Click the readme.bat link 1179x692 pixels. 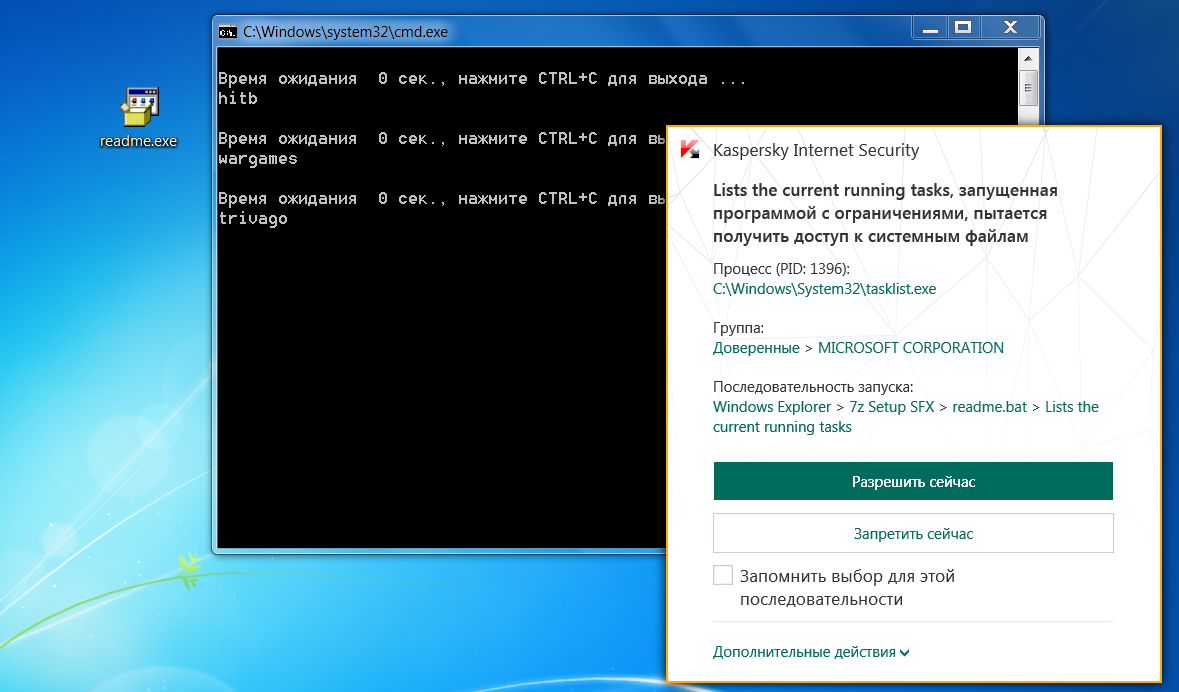coord(990,407)
